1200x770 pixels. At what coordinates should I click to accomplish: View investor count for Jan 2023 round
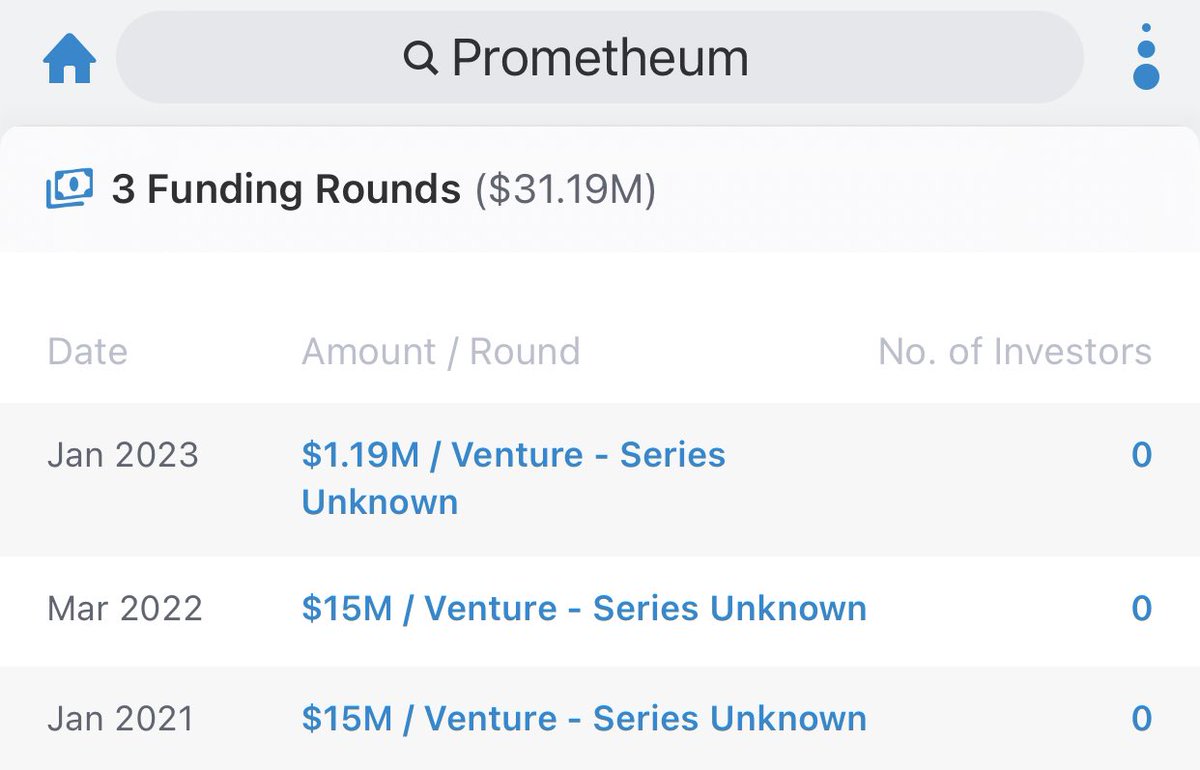pos(1141,456)
